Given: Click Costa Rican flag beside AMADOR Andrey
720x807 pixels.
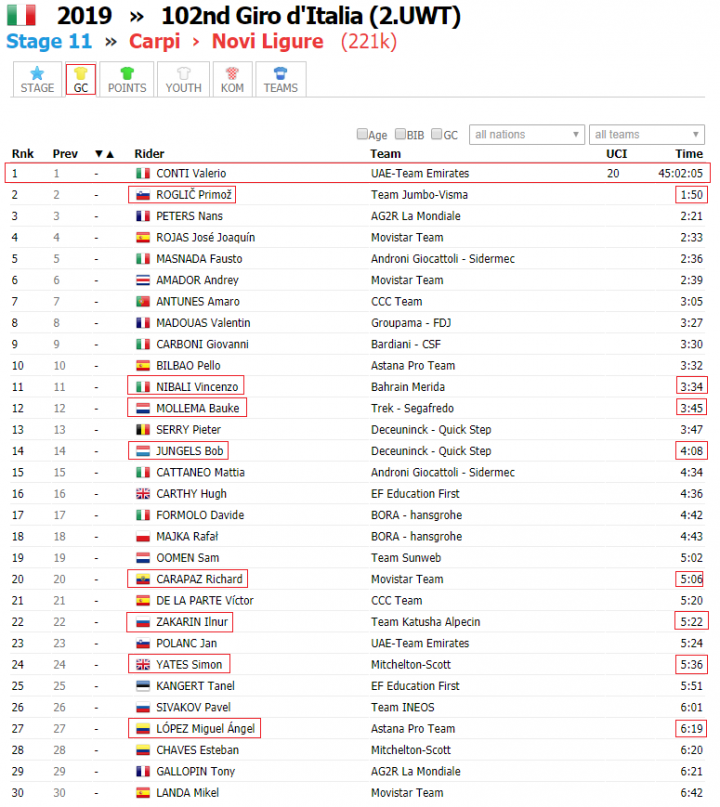Looking at the screenshot, I should pyautogui.click(x=143, y=280).
